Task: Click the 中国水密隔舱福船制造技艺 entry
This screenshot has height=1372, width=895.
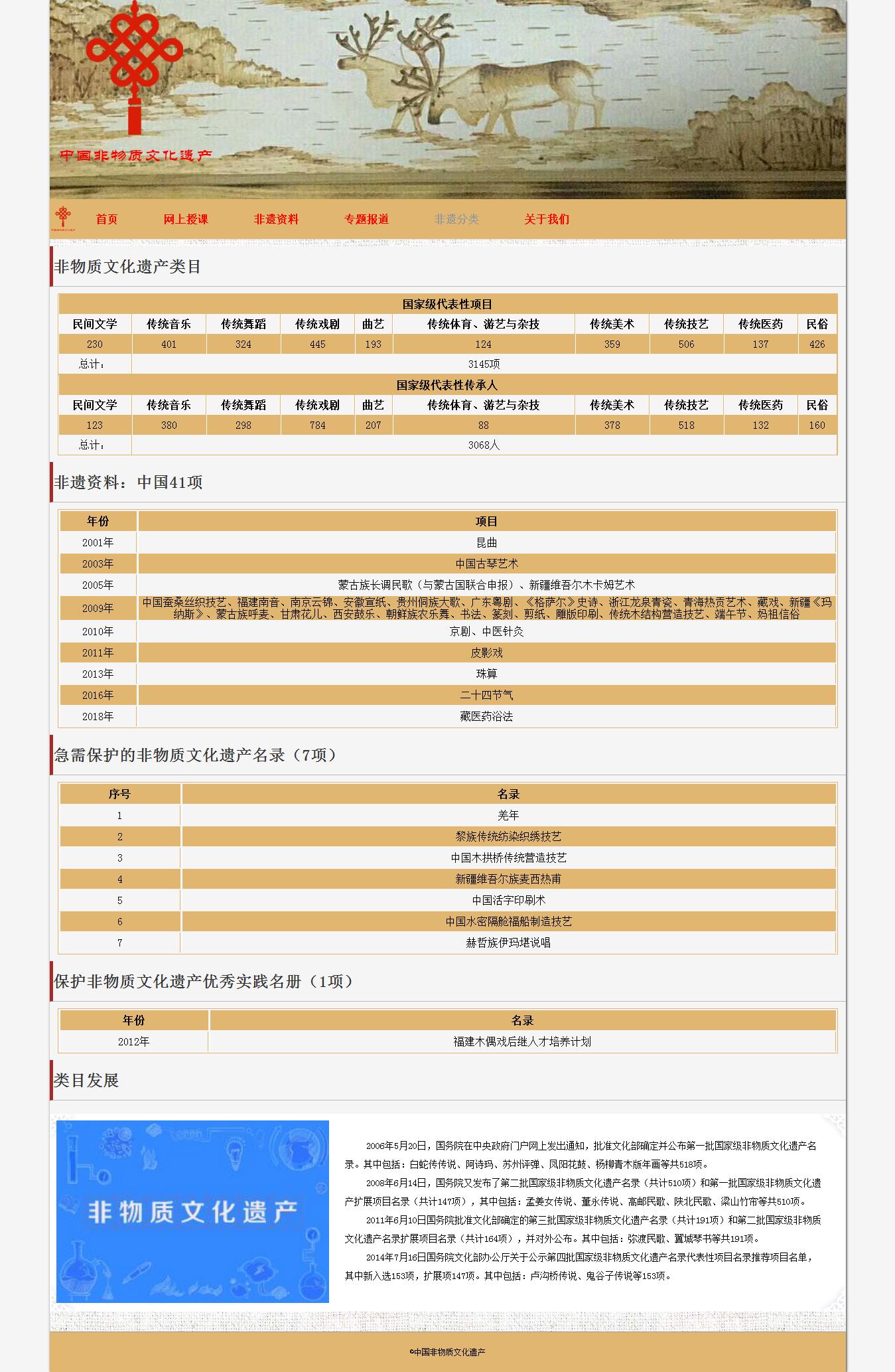Action: [508, 921]
